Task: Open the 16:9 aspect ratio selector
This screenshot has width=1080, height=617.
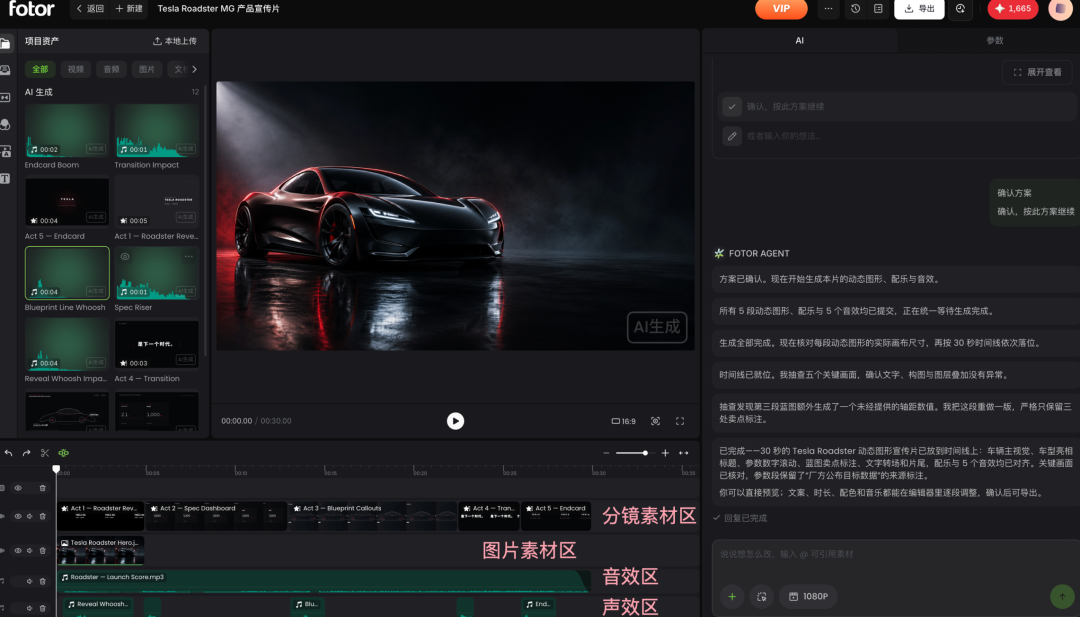Action: tap(623, 421)
